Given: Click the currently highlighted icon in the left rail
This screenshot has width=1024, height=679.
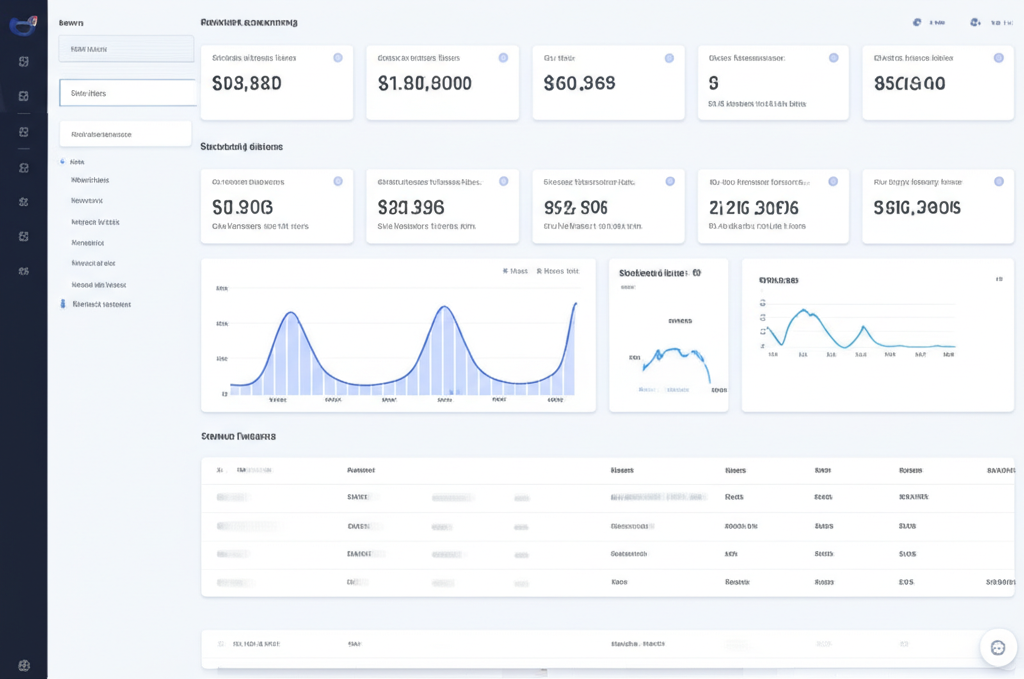Looking at the screenshot, I should click(x=24, y=95).
